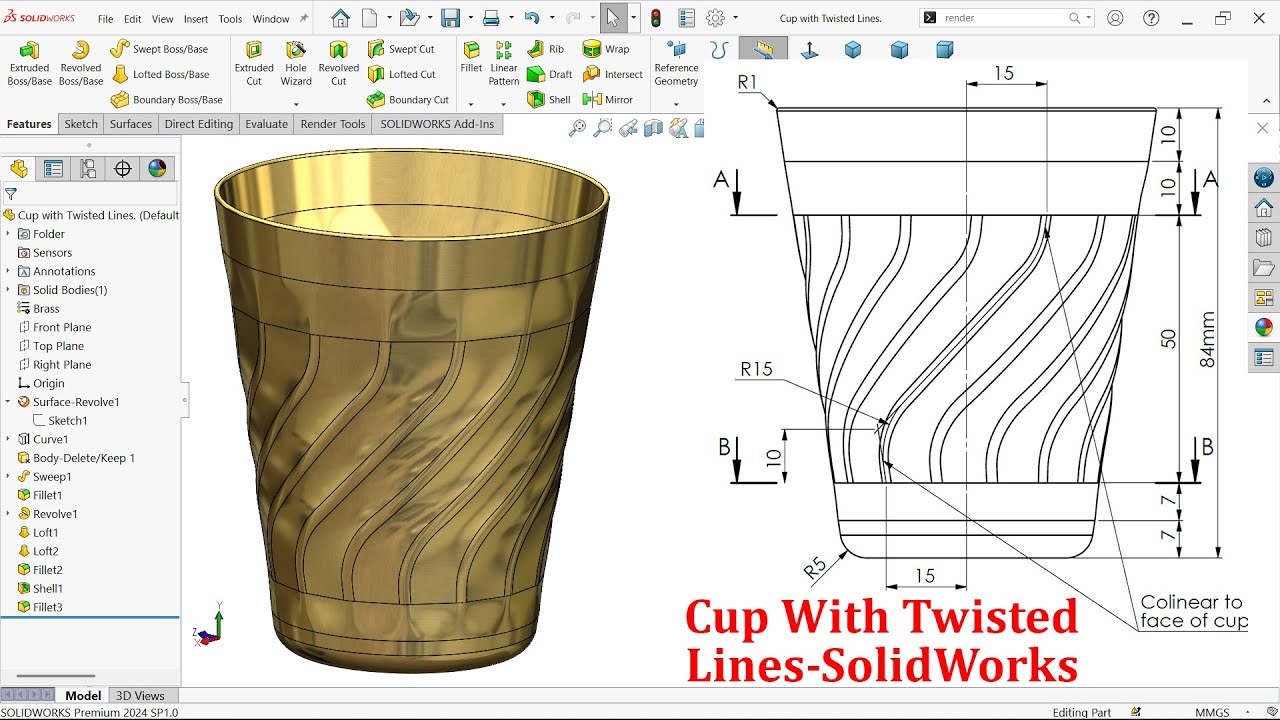Open the DisplayManager appearance sphere tab
The height and width of the screenshot is (720, 1280).
[157, 169]
